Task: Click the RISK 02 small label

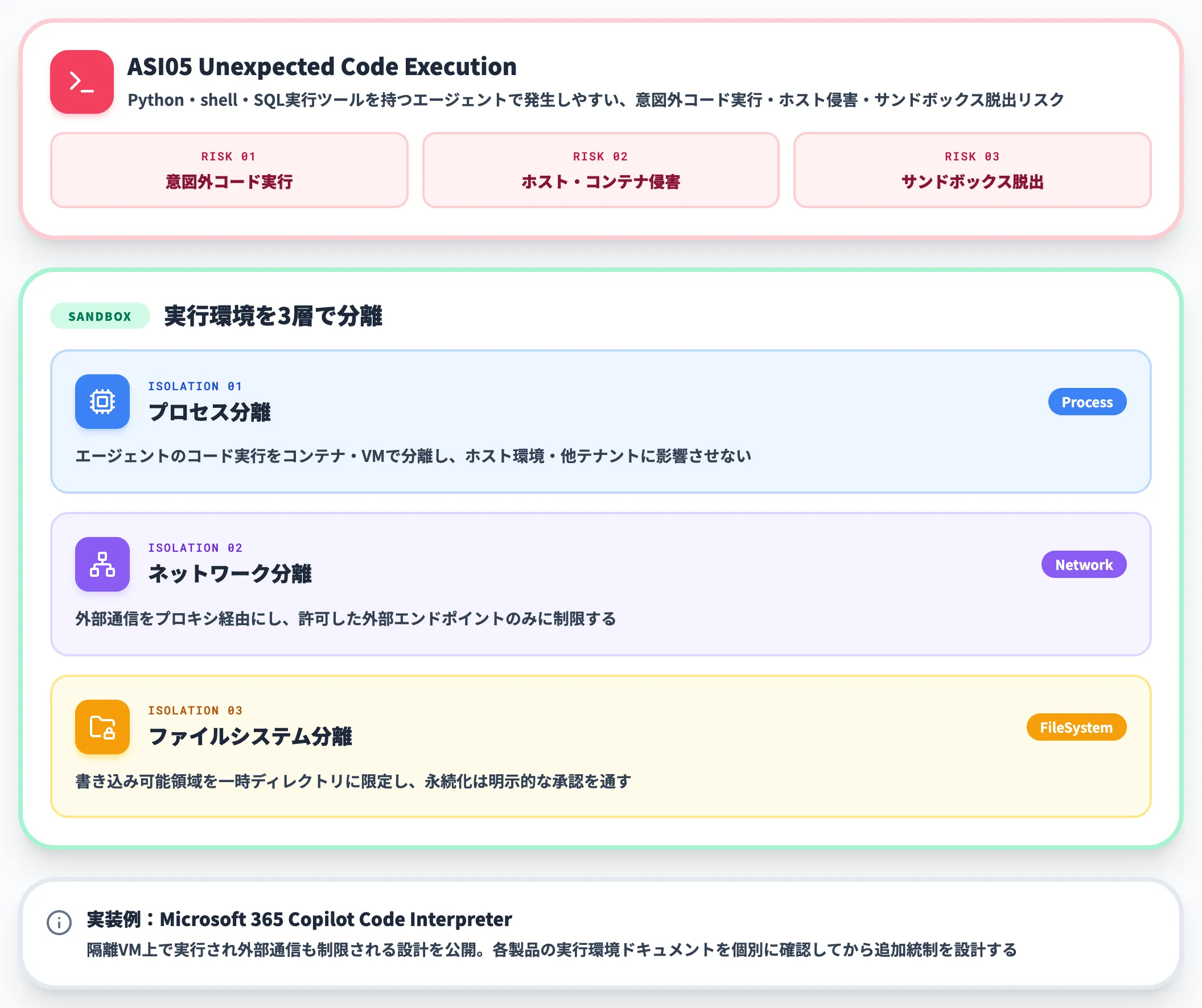Action: (600, 157)
